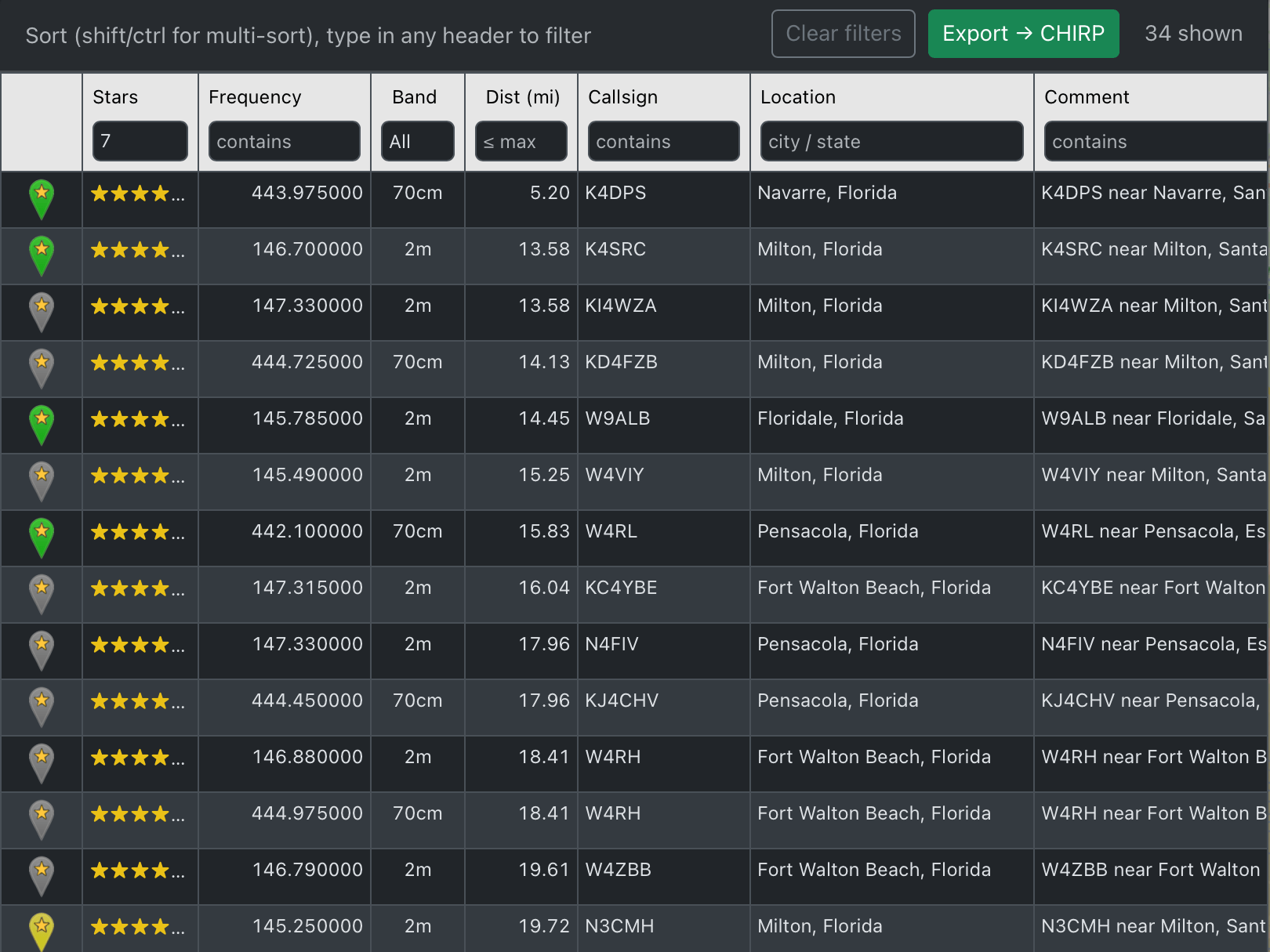Click the Dist max filter field

(x=521, y=141)
